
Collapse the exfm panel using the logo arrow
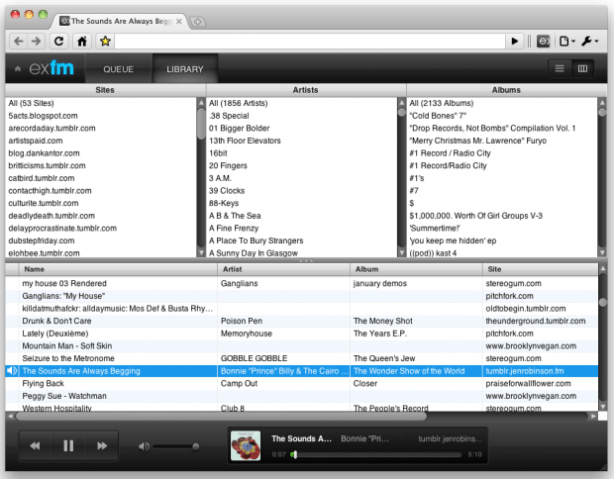tap(17, 69)
